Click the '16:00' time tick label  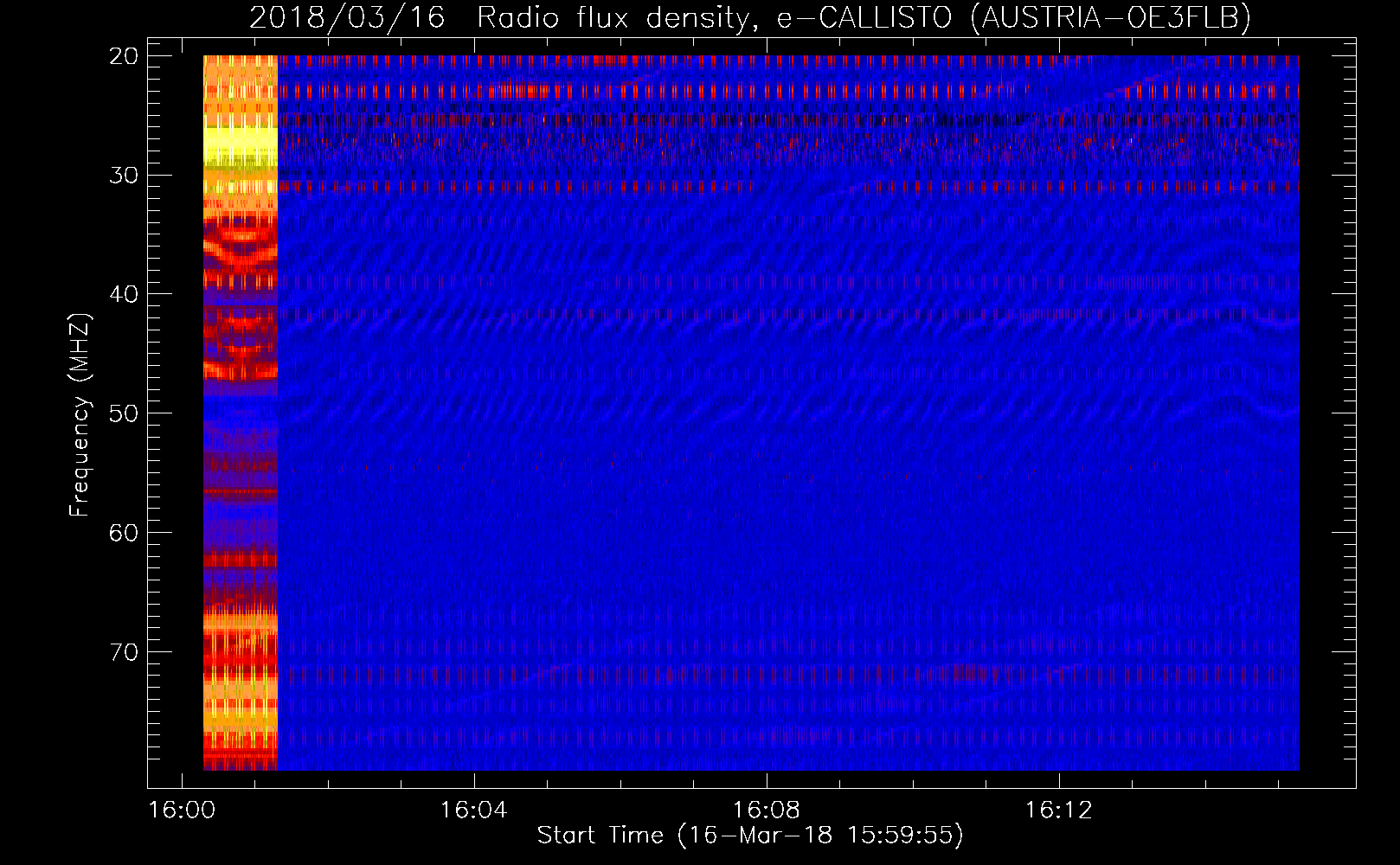182,811
